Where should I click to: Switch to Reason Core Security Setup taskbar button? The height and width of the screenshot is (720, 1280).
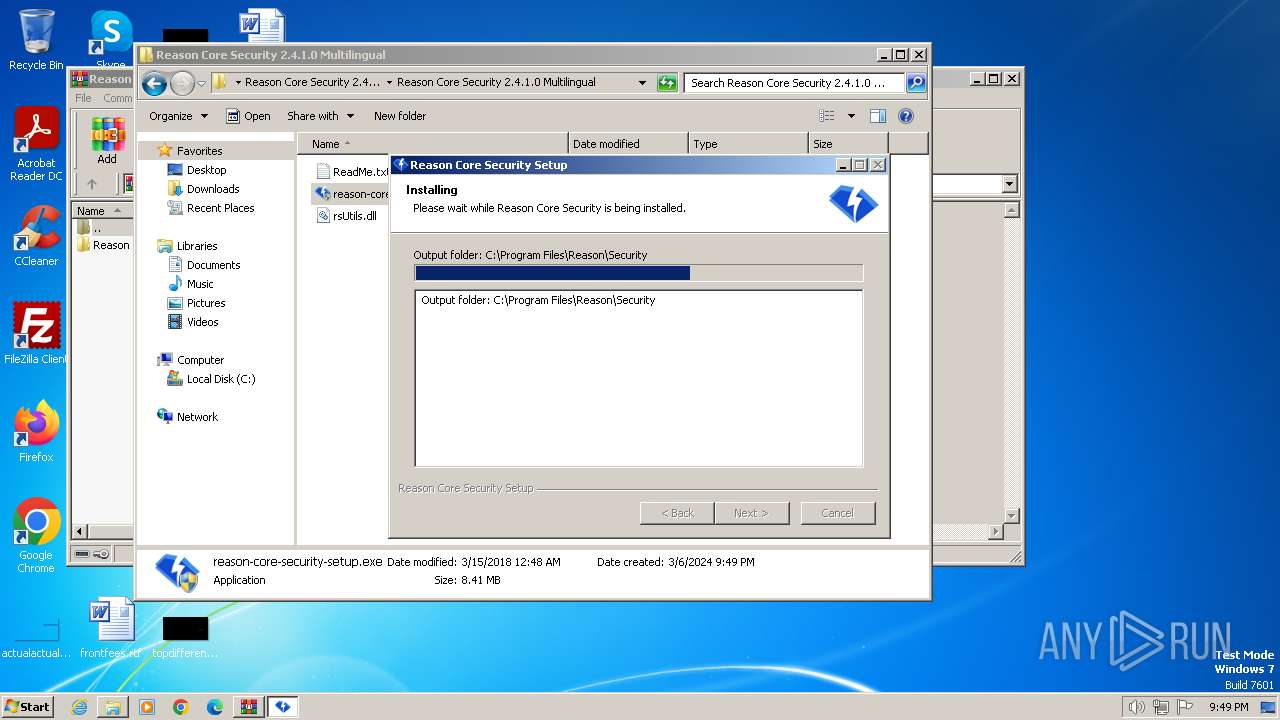283,707
